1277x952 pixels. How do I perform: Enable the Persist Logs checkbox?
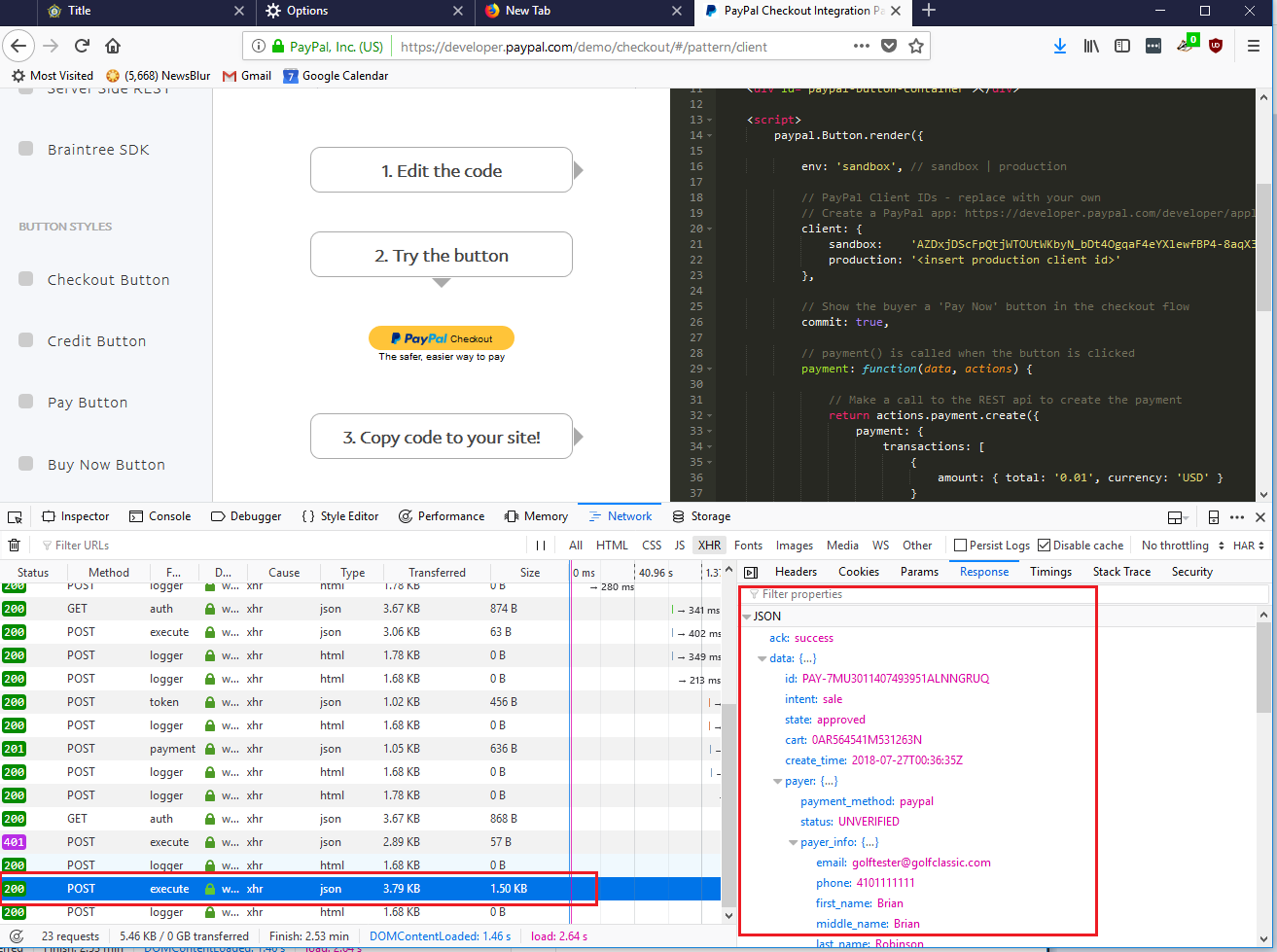[x=960, y=546]
